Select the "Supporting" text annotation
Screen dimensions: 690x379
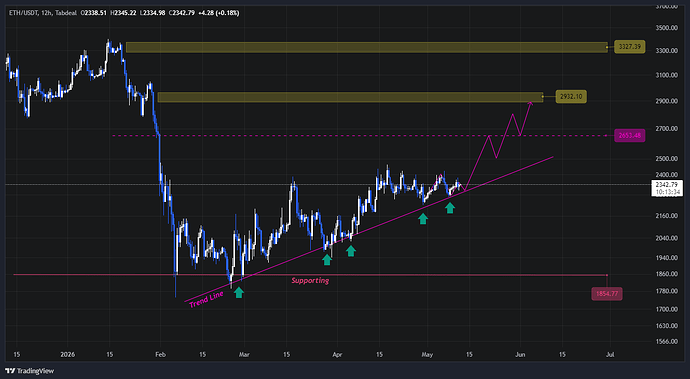click(x=310, y=280)
